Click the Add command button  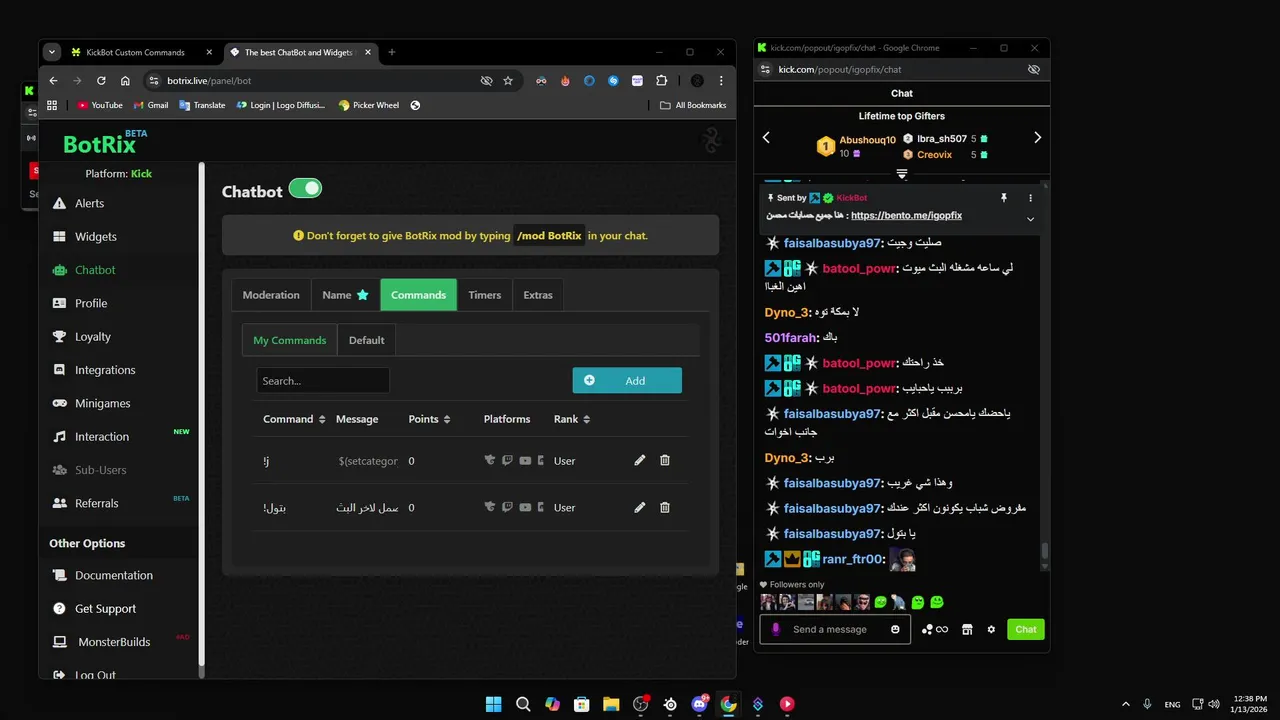click(627, 380)
